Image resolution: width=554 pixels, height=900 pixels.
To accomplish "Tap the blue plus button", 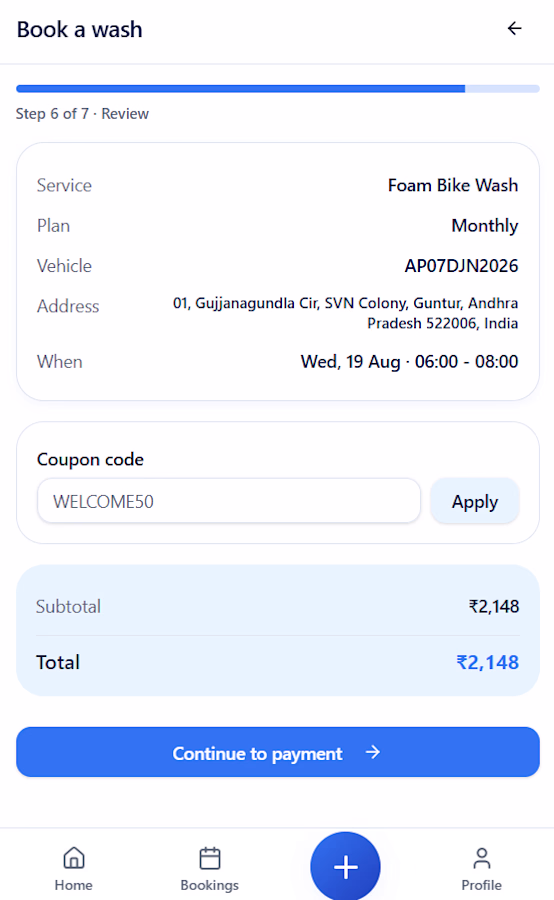I will coord(345,866).
